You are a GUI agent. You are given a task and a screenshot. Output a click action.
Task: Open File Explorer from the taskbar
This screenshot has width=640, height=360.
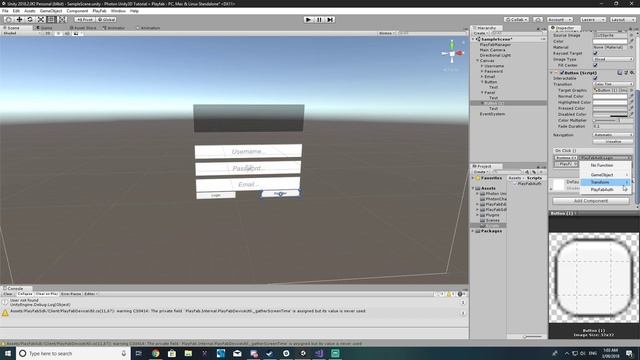point(188,353)
